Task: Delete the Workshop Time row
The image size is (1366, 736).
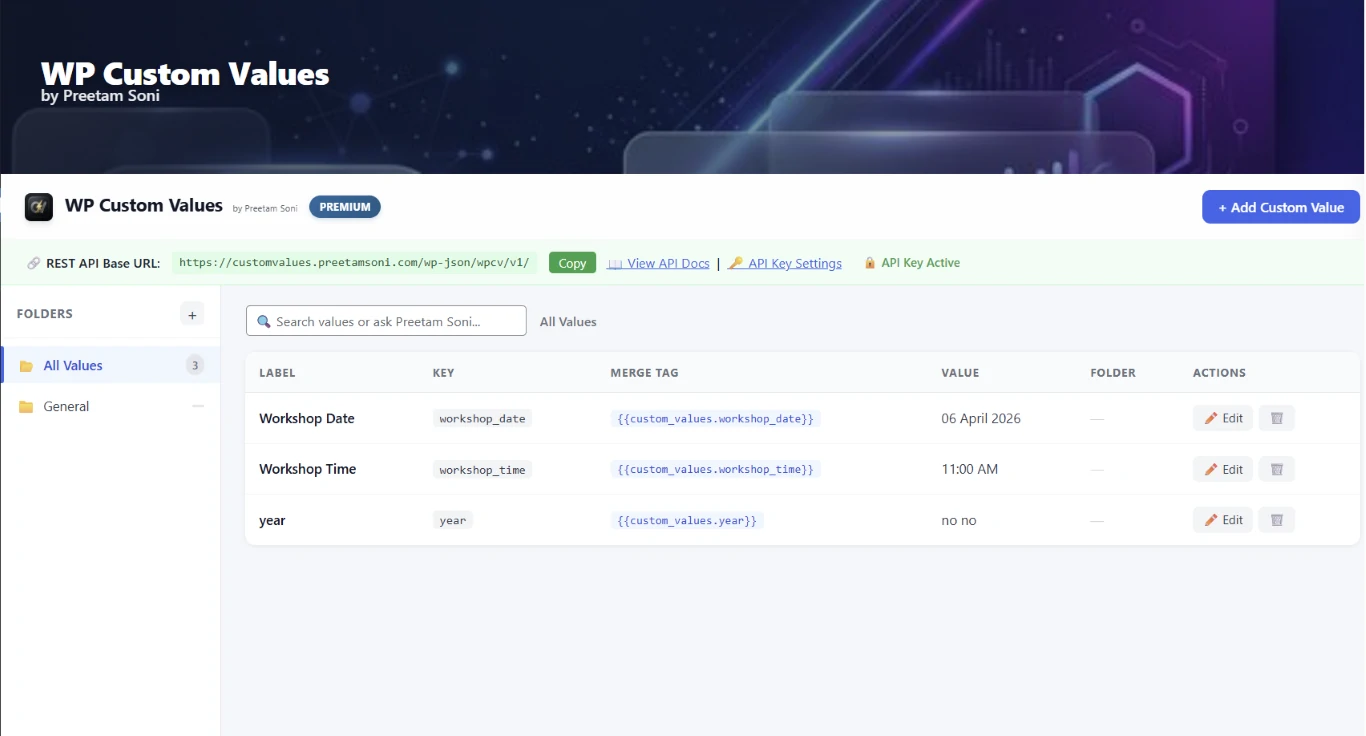Action: click(x=1276, y=469)
